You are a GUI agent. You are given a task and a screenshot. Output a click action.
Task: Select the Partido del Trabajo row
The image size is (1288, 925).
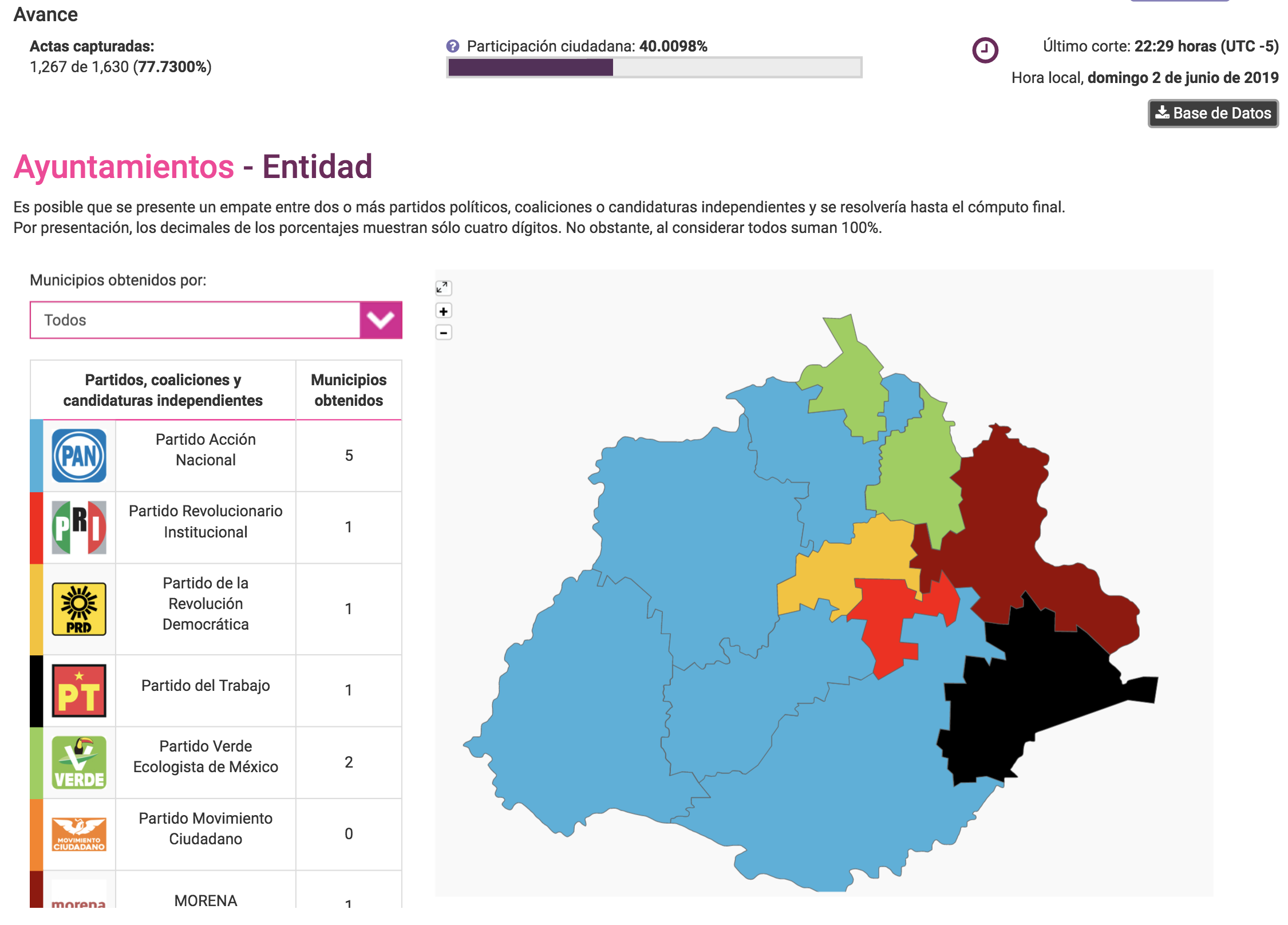[x=206, y=686]
